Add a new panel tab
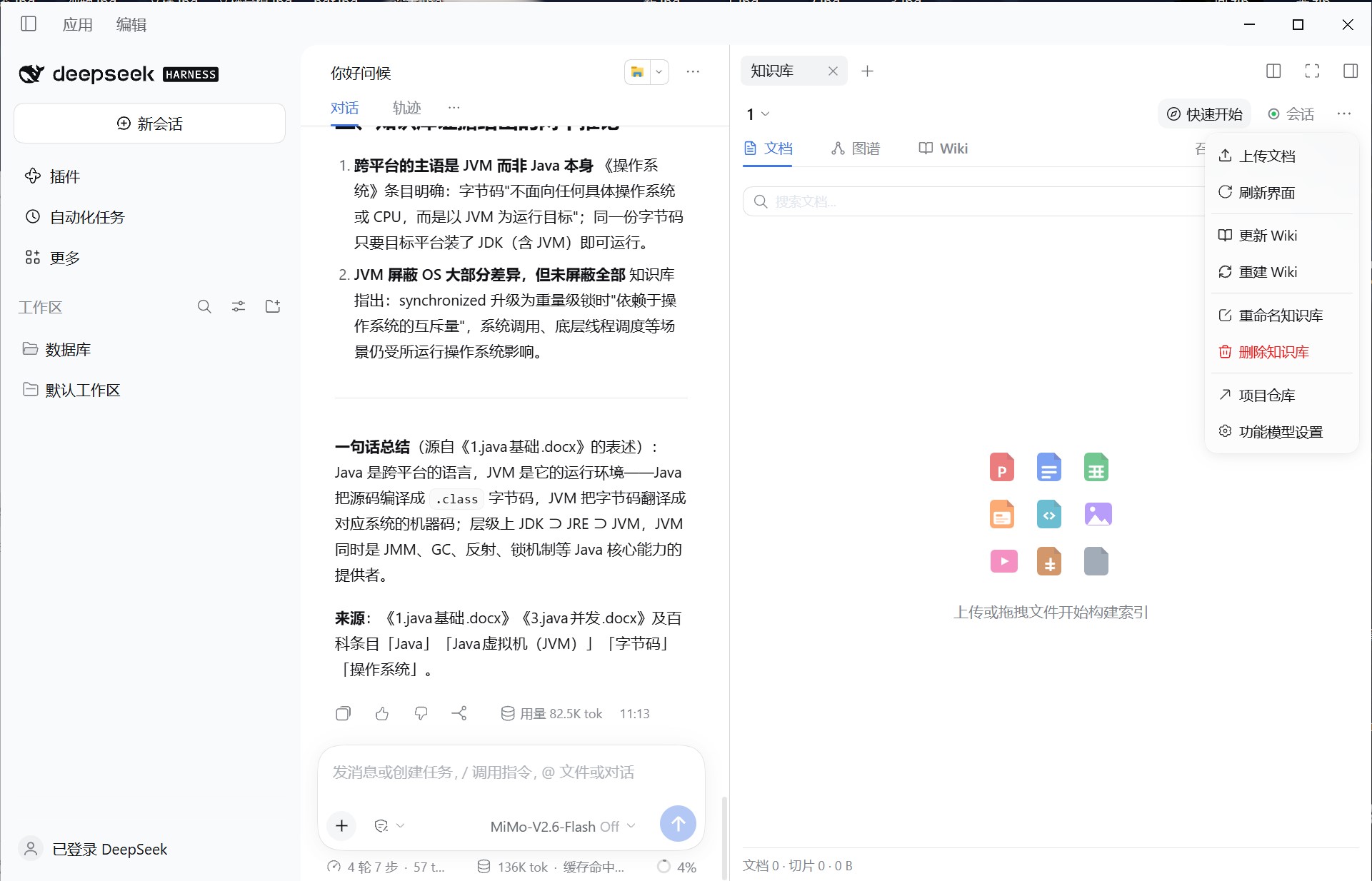The width and height of the screenshot is (1372, 881). point(867,71)
